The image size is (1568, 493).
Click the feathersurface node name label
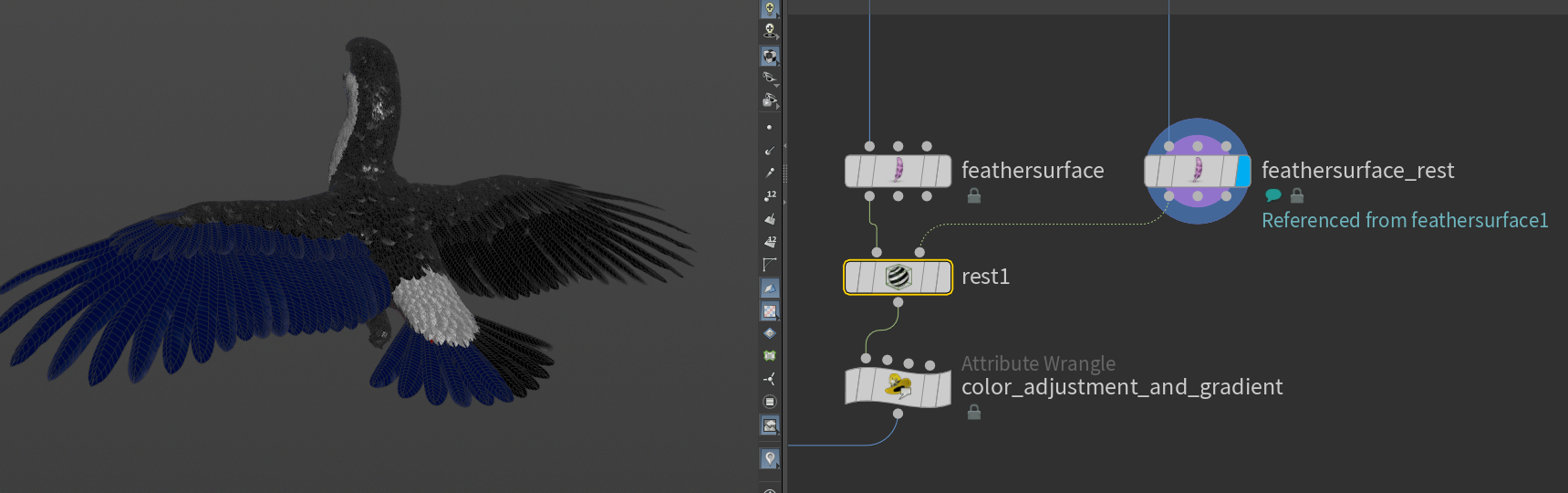(x=1033, y=171)
